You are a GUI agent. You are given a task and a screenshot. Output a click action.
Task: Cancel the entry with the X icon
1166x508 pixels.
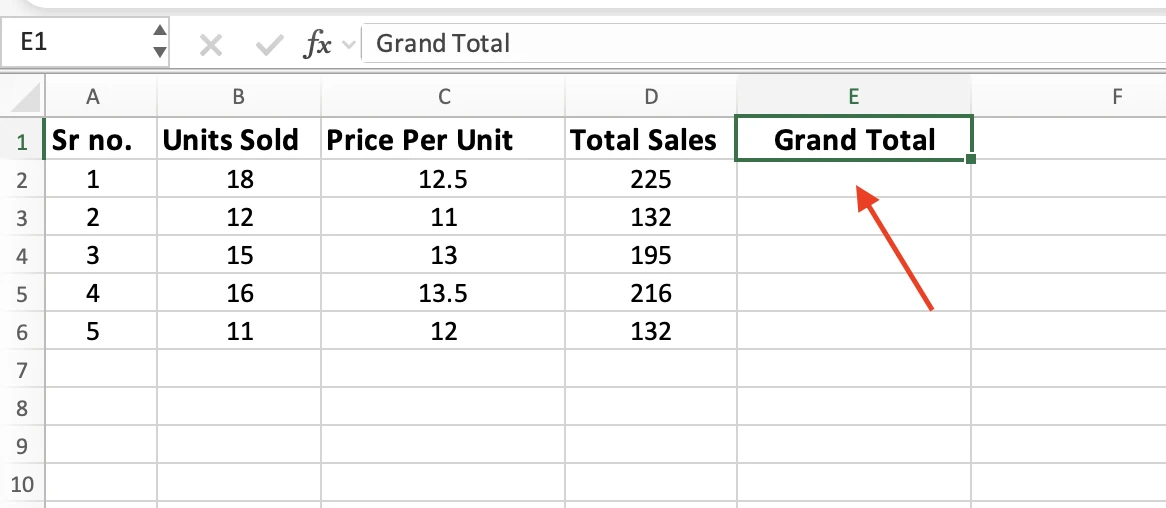211,46
